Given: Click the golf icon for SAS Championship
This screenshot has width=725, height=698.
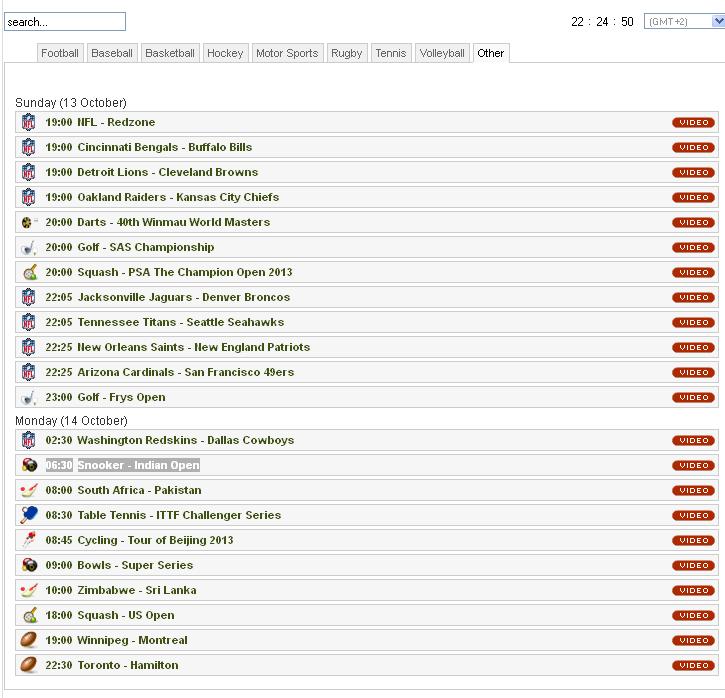Looking at the screenshot, I should pyautogui.click(x=29, y=248).
